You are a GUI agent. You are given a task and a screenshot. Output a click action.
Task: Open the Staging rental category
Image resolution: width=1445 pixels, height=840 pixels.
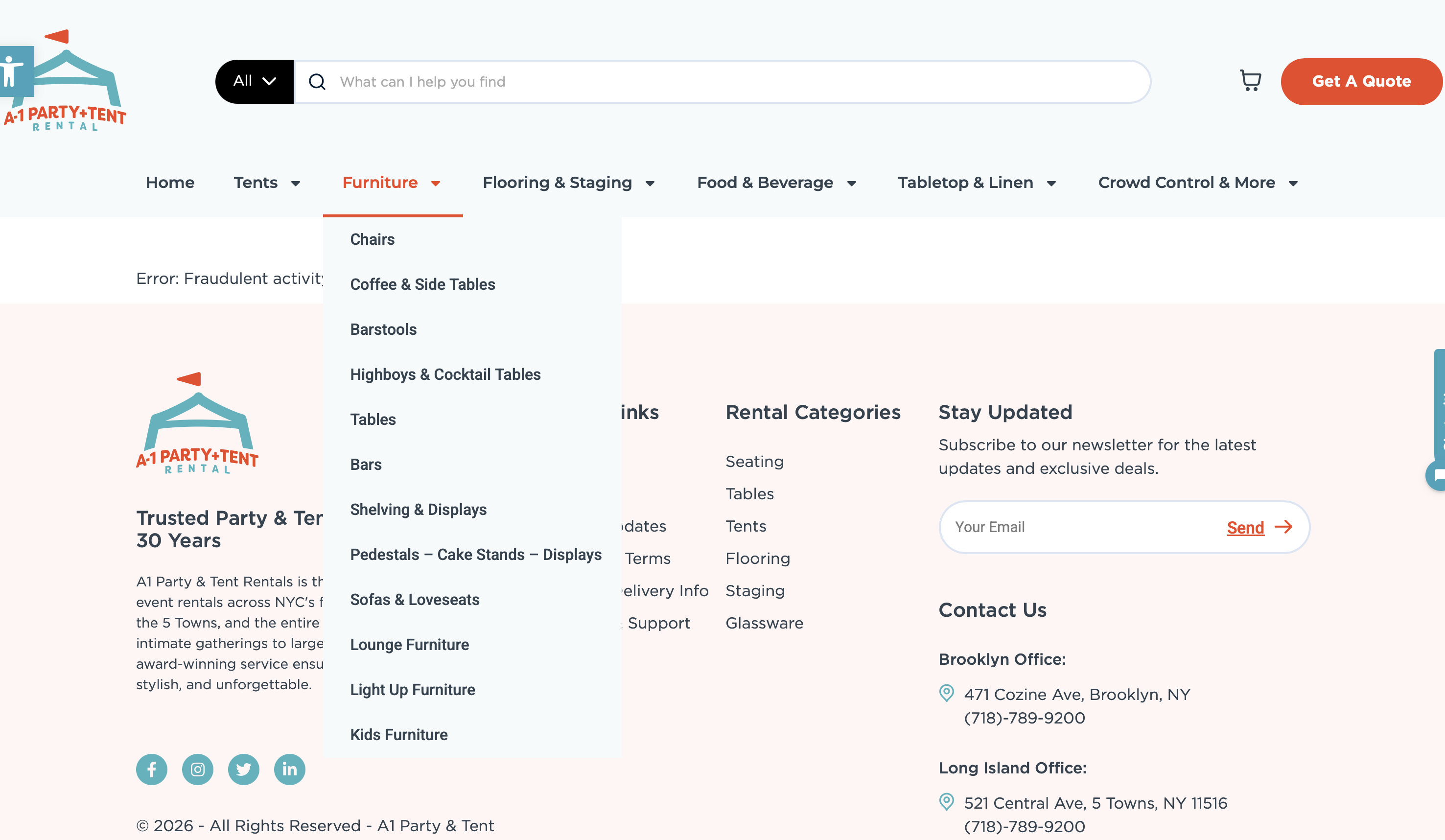pyautogui.click(x=755, y=590)
